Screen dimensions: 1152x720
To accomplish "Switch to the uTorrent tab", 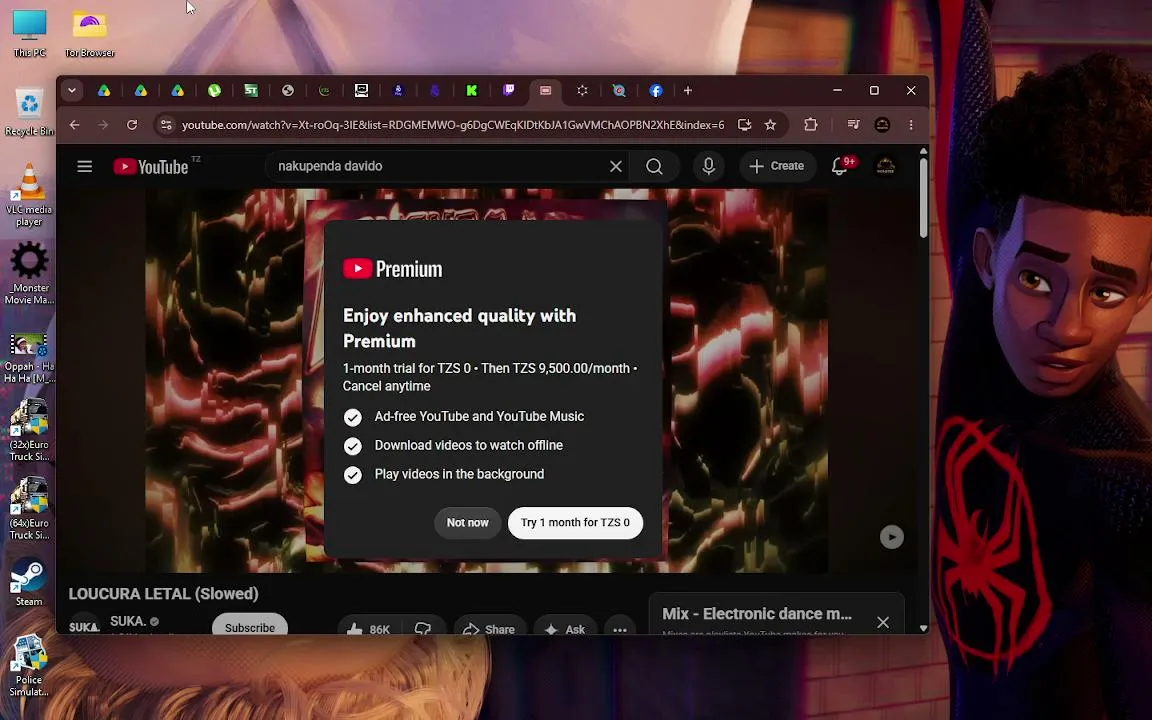I will 215,90.
